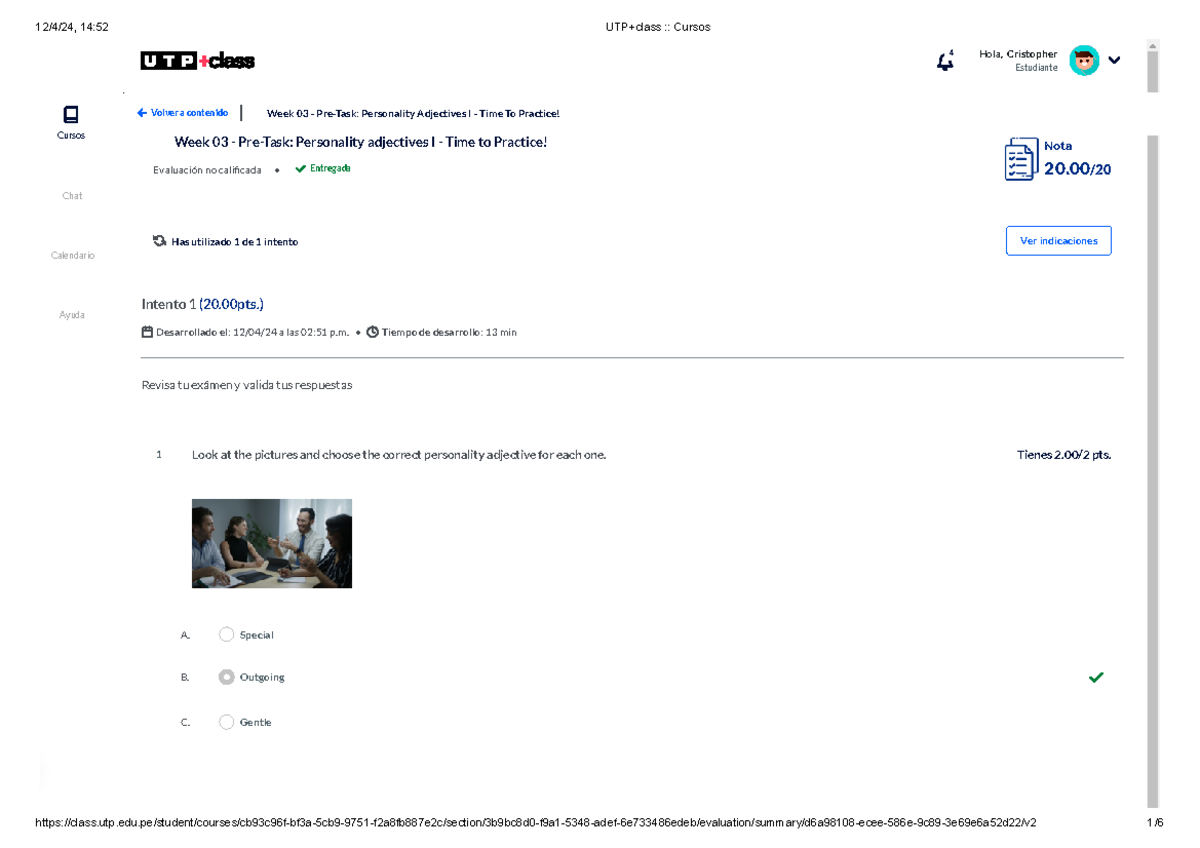Image resolution: width=1200 pixels, height=848 pixels.
Task: Select the Special radio option
Action: [x=226, y=635]
